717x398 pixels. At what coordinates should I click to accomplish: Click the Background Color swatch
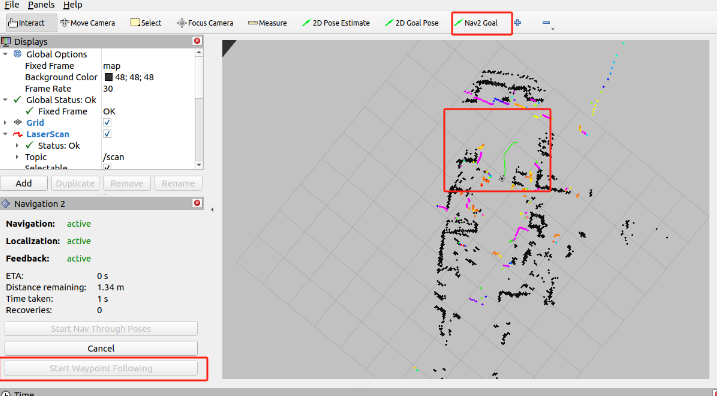coord(108,77)
